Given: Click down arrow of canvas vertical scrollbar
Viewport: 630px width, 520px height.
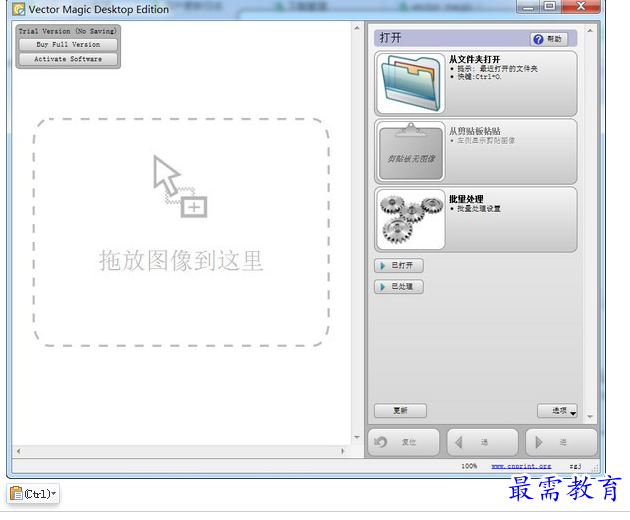Looking at the screenshot, I should pyautogui.click(x=357, y=437).
